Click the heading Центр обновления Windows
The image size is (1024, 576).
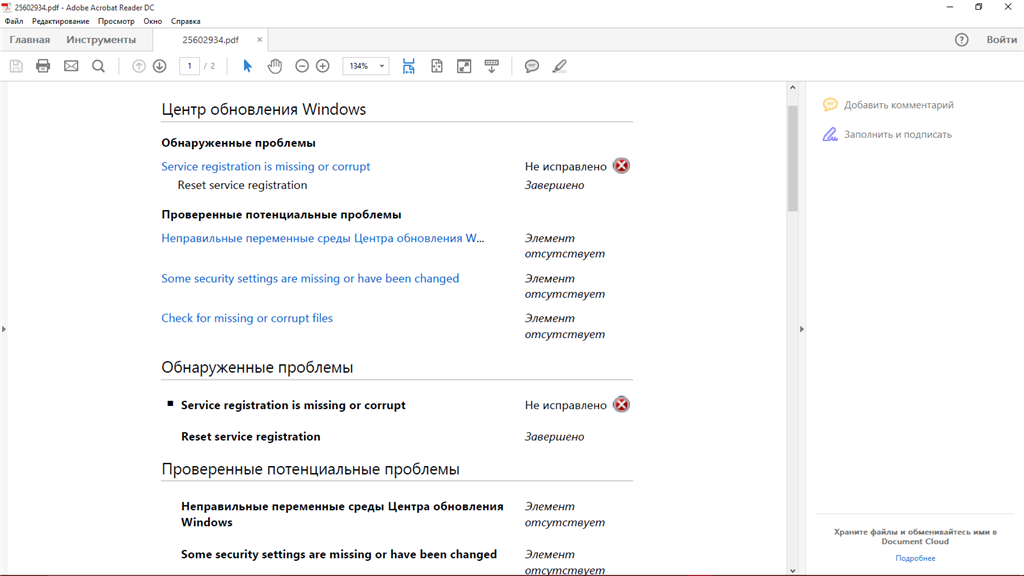click(263, 109)
